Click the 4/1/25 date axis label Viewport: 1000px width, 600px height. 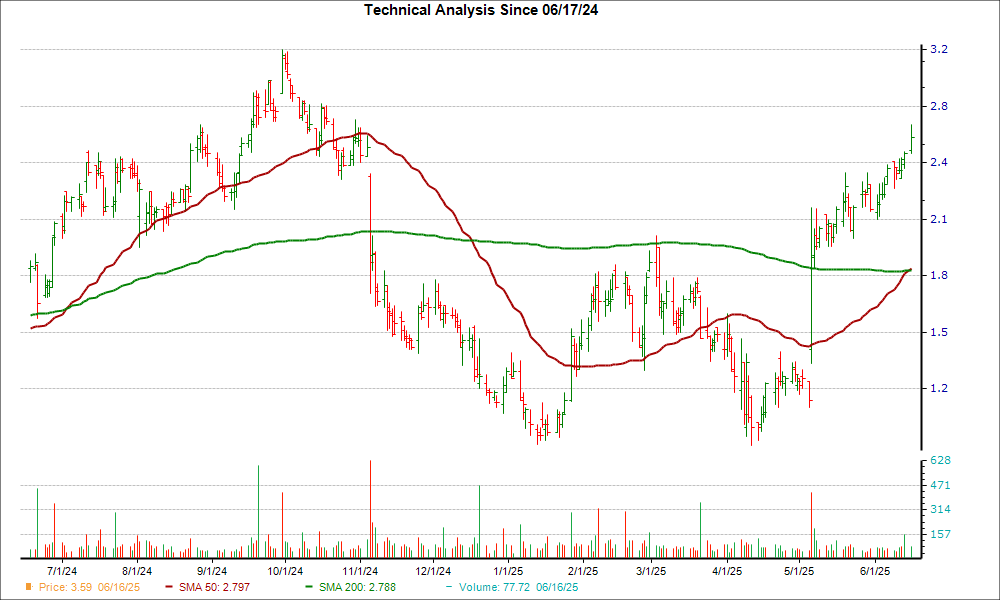click(726, 571)
